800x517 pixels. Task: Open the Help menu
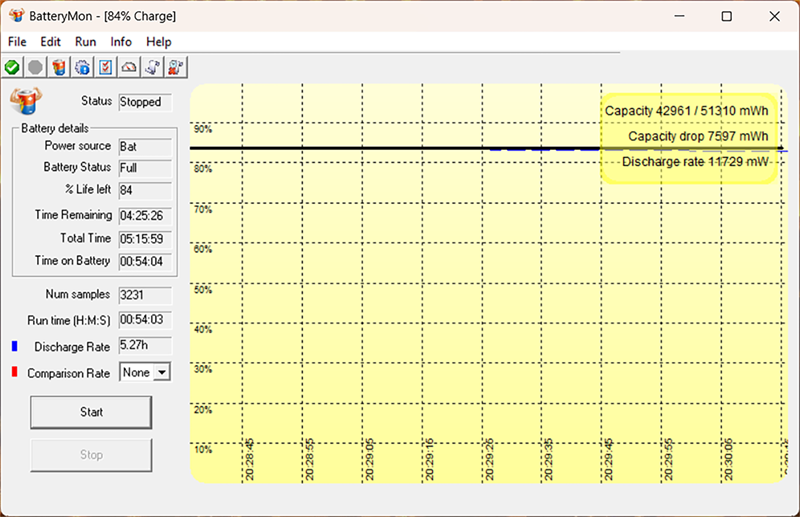(158, 42)
